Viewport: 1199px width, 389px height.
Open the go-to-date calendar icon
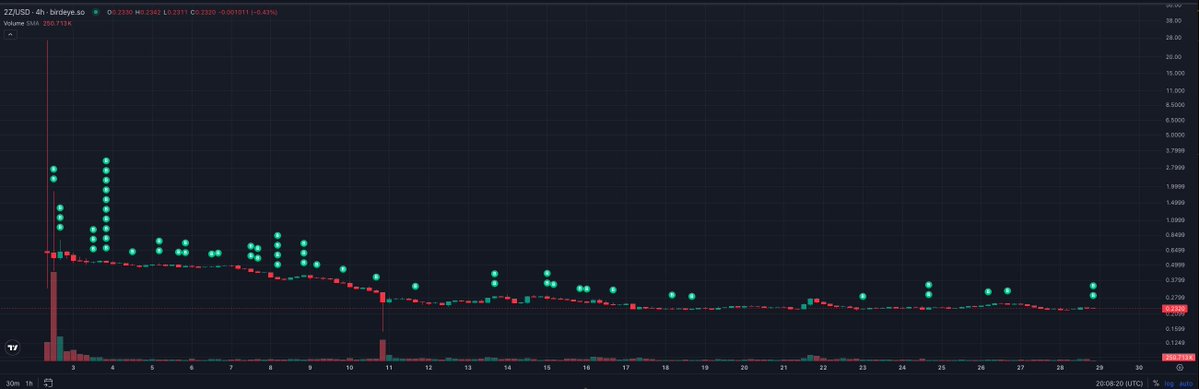(47, 383)
